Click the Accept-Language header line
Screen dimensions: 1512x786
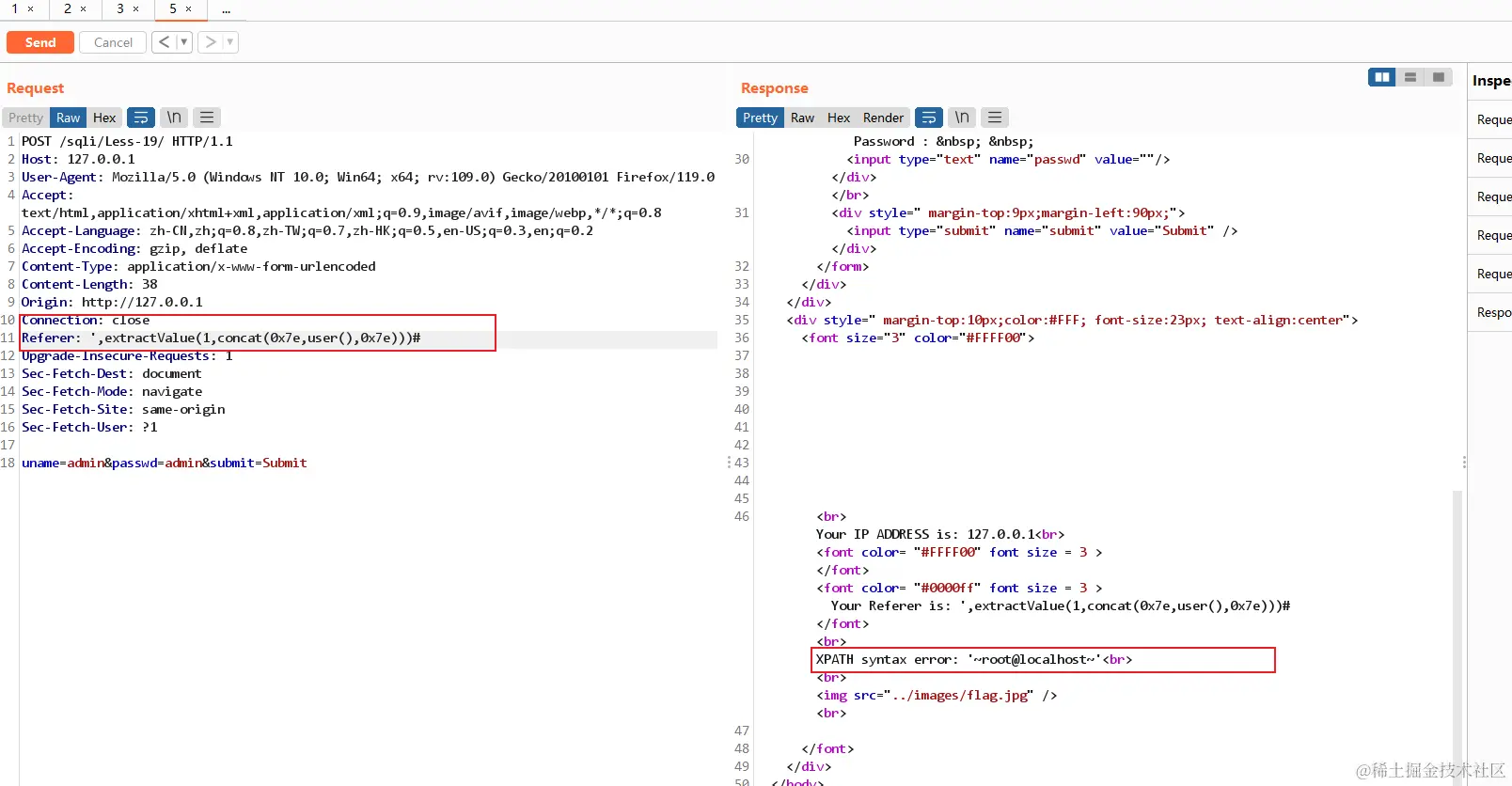pos(307,230)
